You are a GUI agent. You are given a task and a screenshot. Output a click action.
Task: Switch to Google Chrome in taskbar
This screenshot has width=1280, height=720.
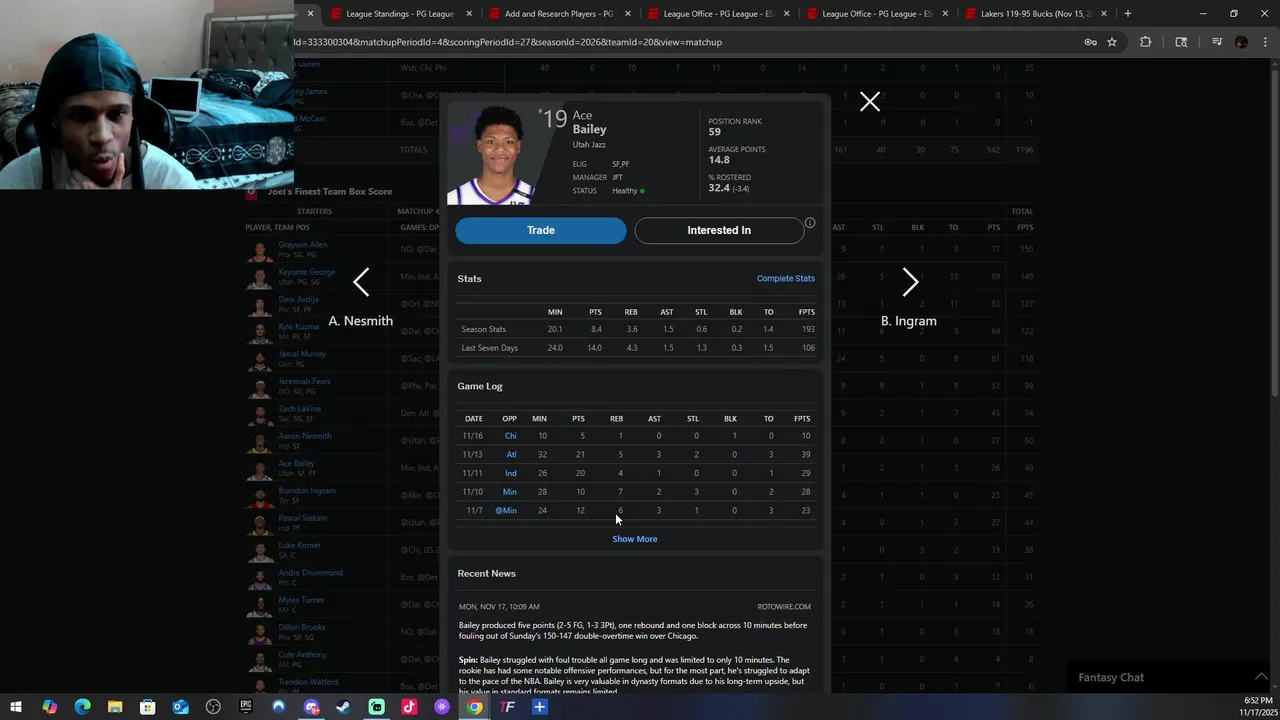tap(474, 707)
